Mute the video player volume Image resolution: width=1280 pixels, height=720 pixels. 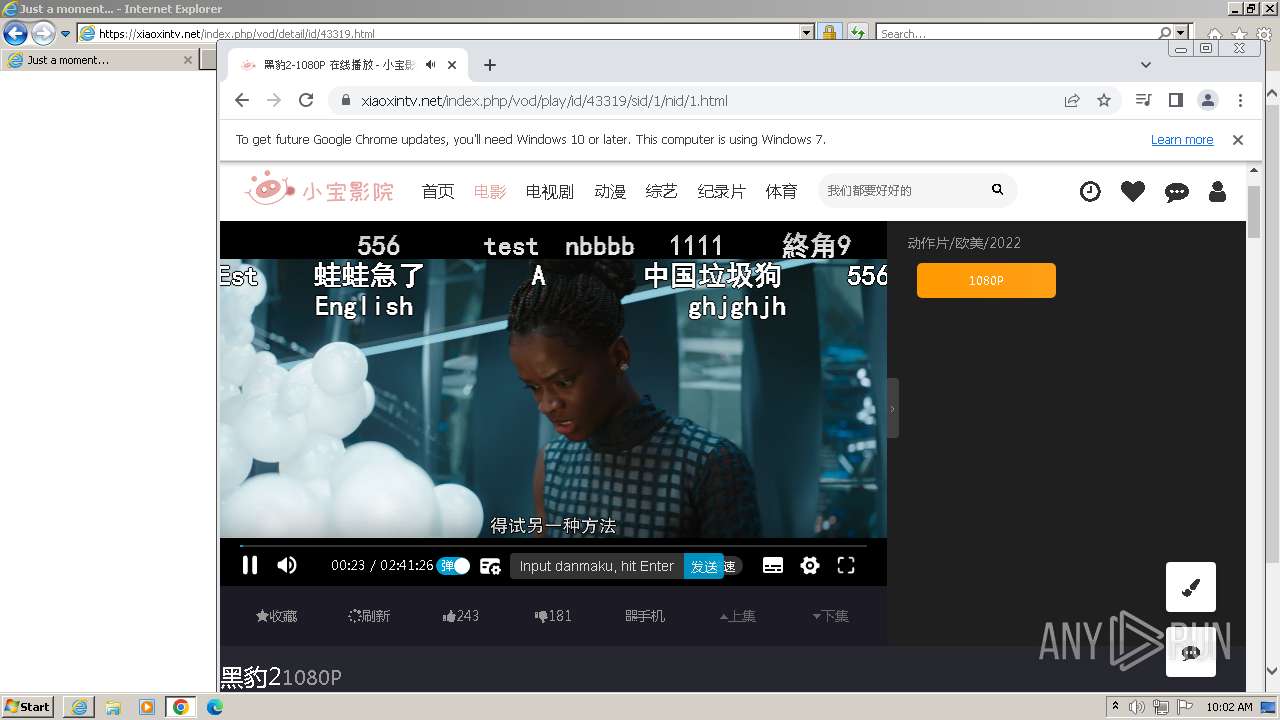tap(287, 565)
